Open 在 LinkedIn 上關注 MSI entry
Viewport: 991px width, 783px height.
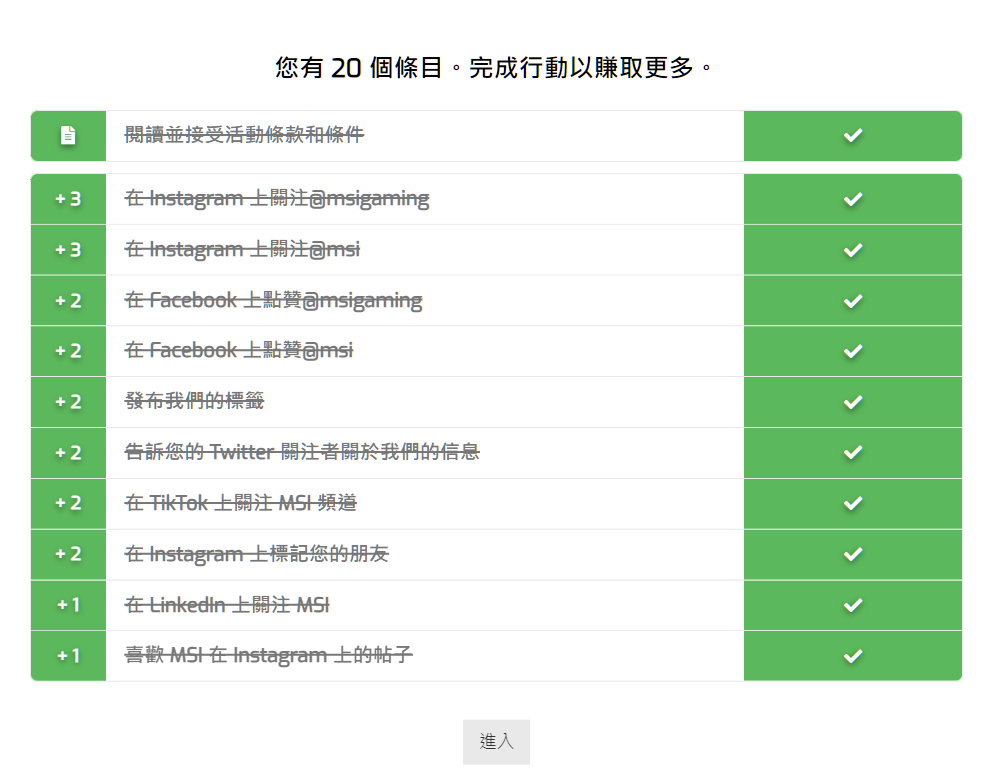(x=227, y=605)
